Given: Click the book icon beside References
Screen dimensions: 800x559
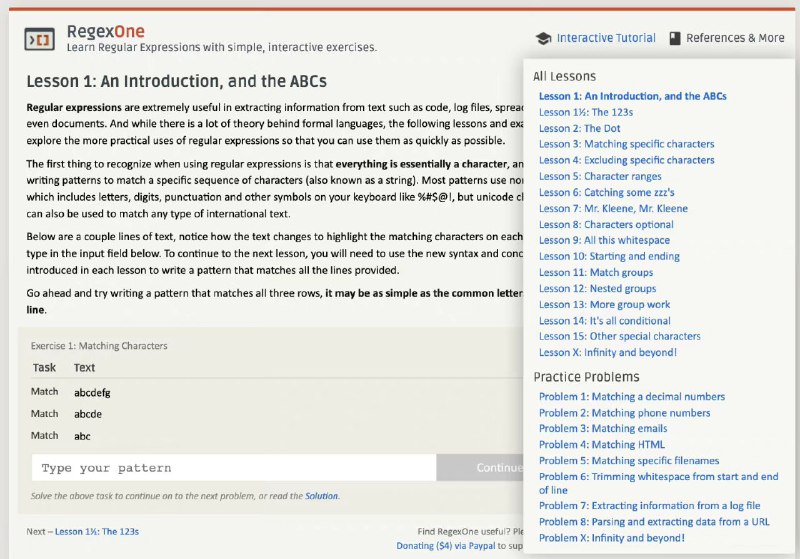Looking at the screenshot, I should click(675, 38).
